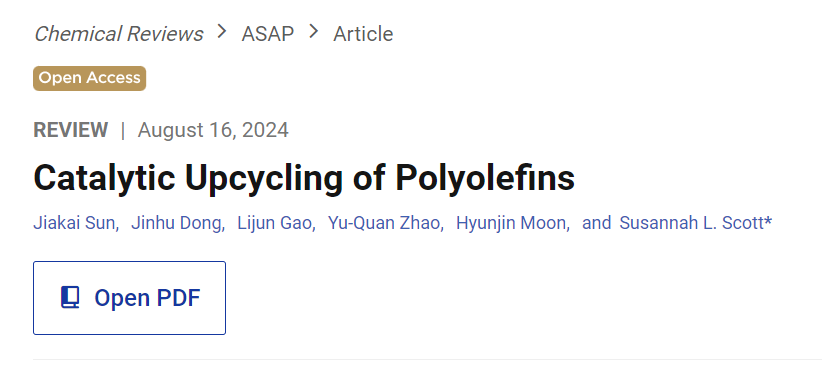Screen dimensions: 822x368
Task: Click the vertical bar separator after REVIEW
Action: click(123, 131)
